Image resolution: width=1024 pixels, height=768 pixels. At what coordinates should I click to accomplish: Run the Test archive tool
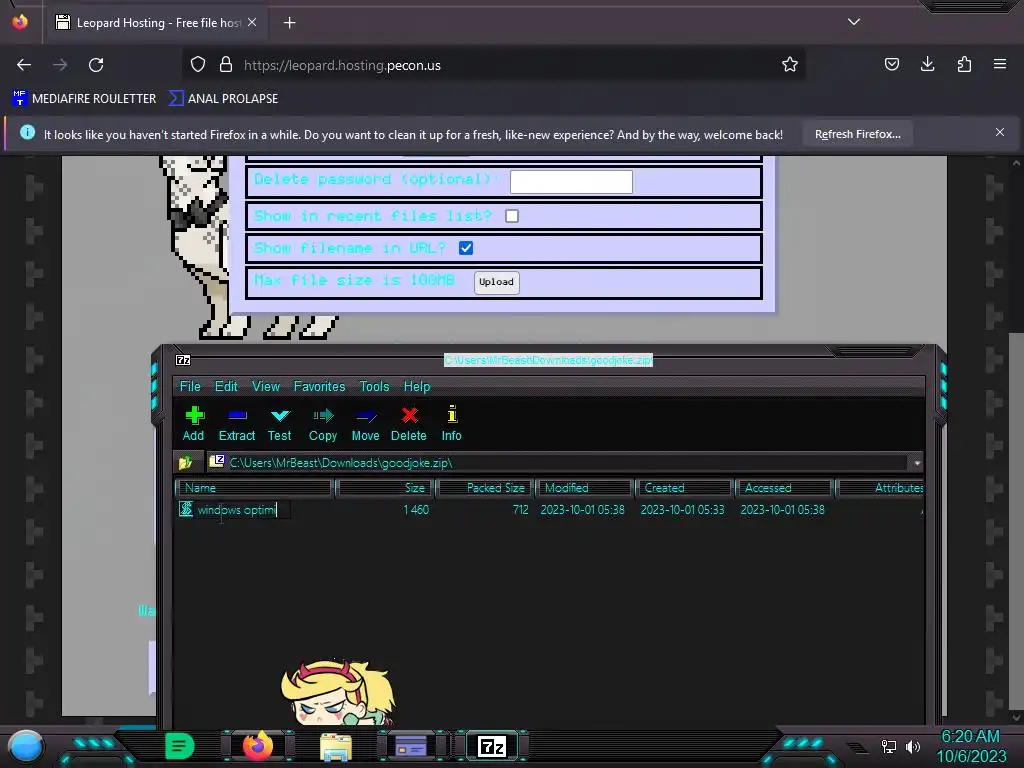pos(280,423)
